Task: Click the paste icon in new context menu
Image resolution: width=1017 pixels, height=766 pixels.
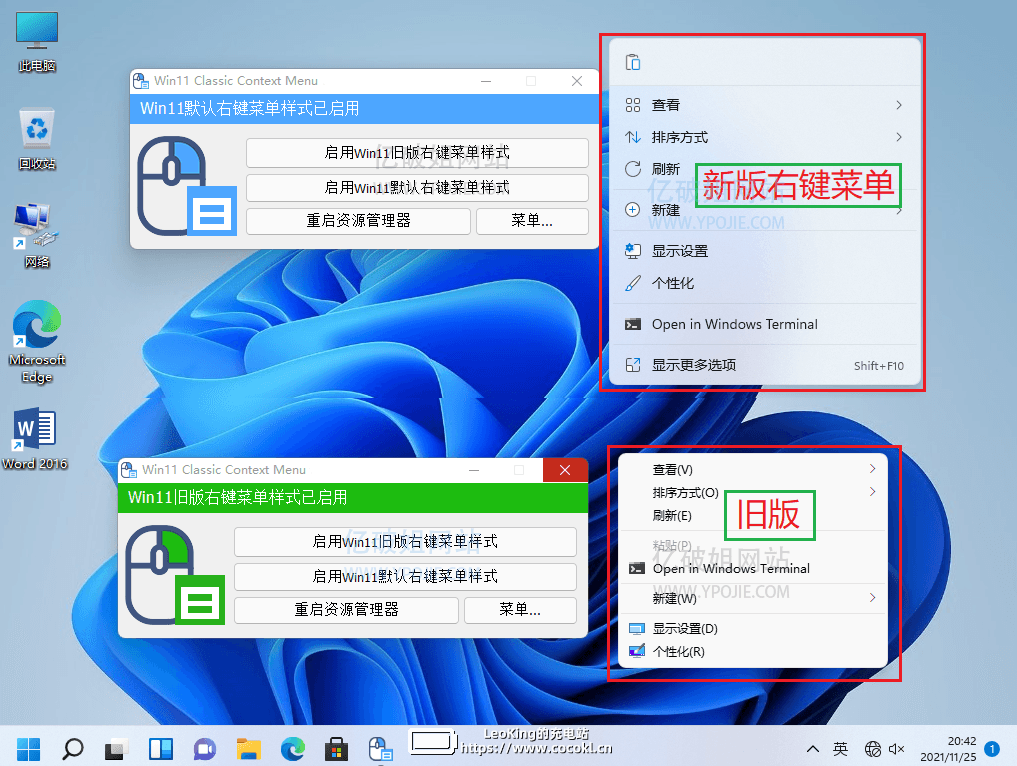Action: coord(633,62)
